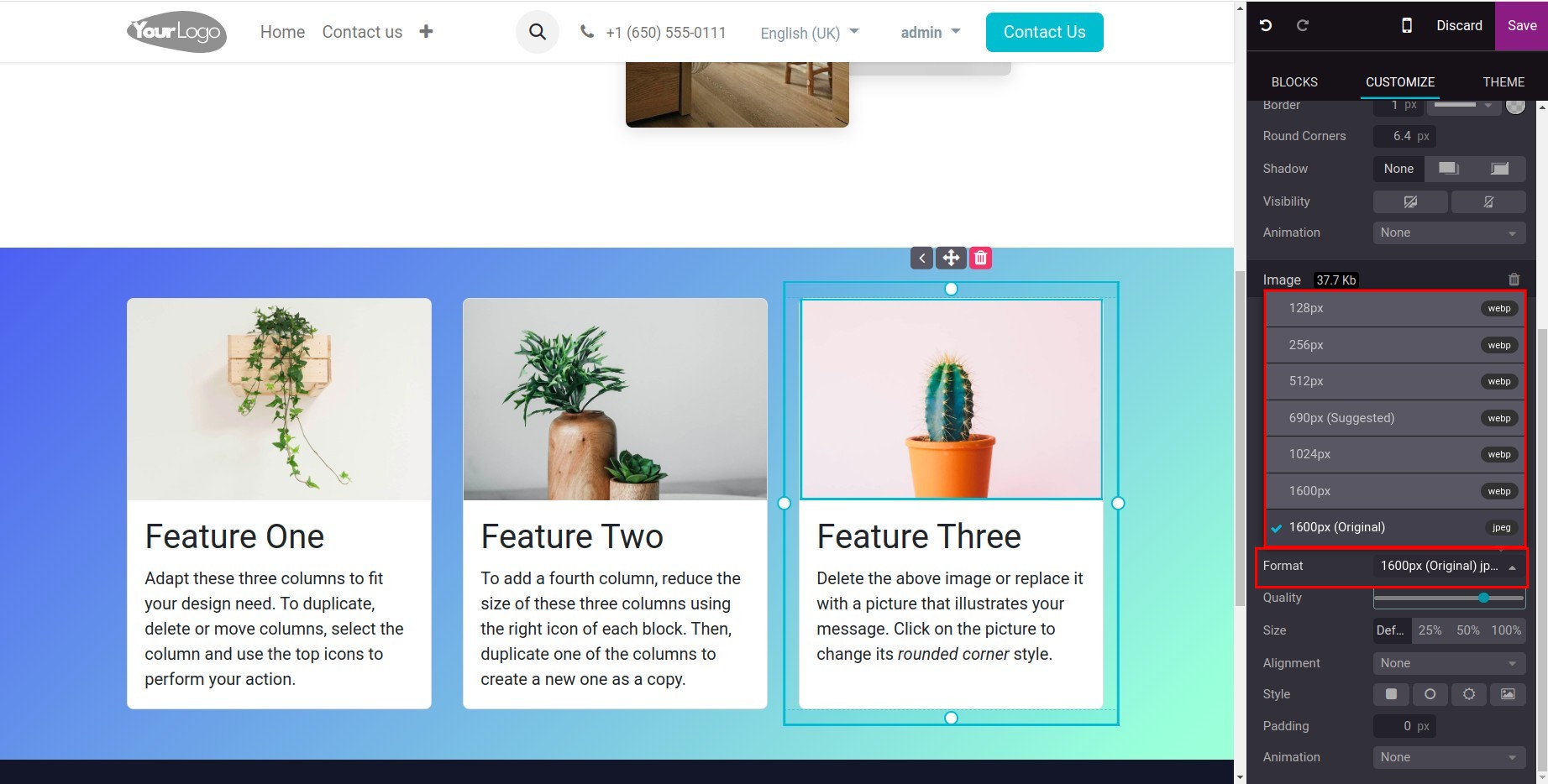Click the cactus image
This screenshot has width=1548, height=784.
point(951,400)
